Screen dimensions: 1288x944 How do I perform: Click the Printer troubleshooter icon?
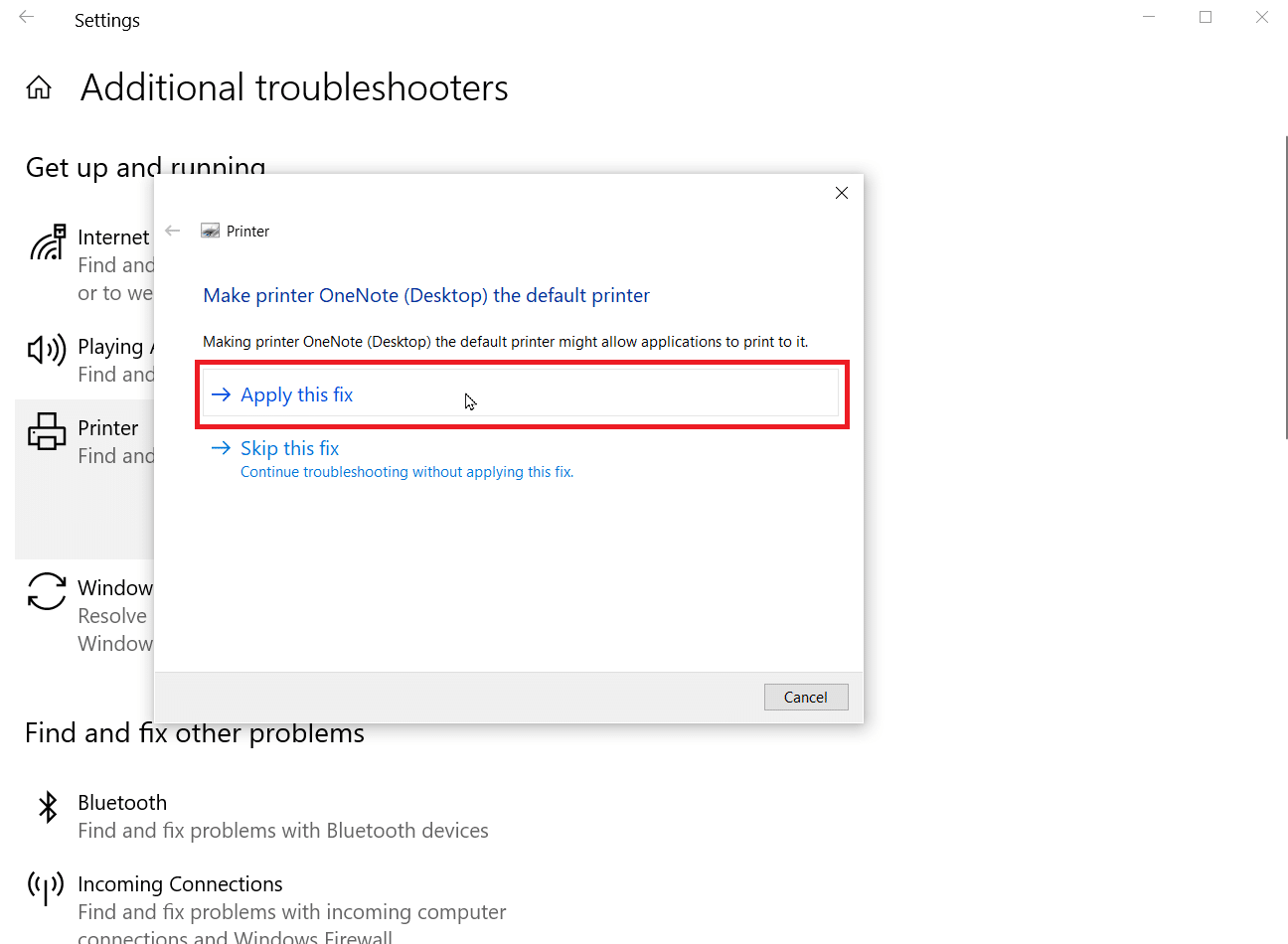point(47,432)
